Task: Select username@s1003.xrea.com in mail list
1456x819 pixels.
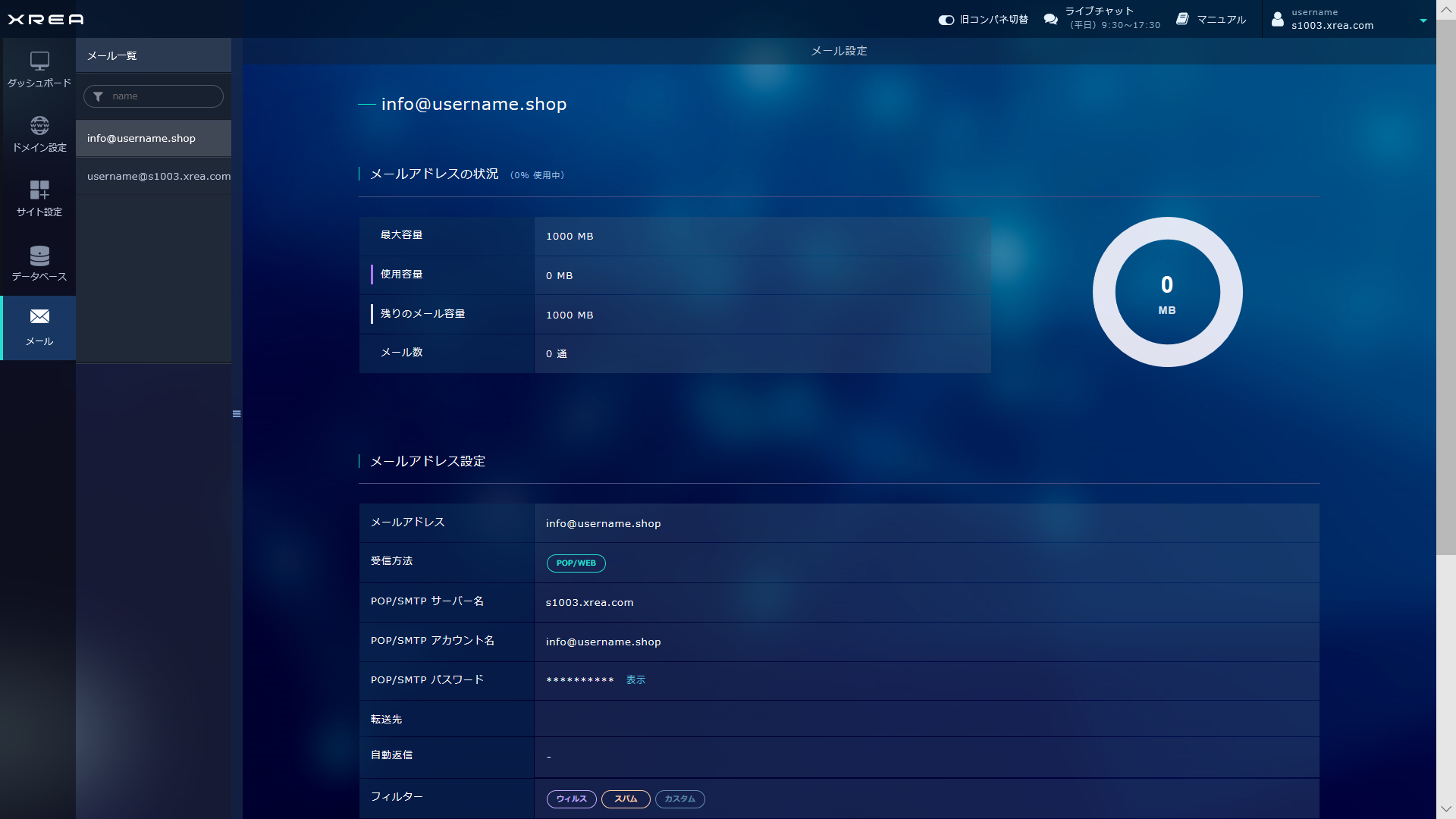Action: tap(158, 177)
